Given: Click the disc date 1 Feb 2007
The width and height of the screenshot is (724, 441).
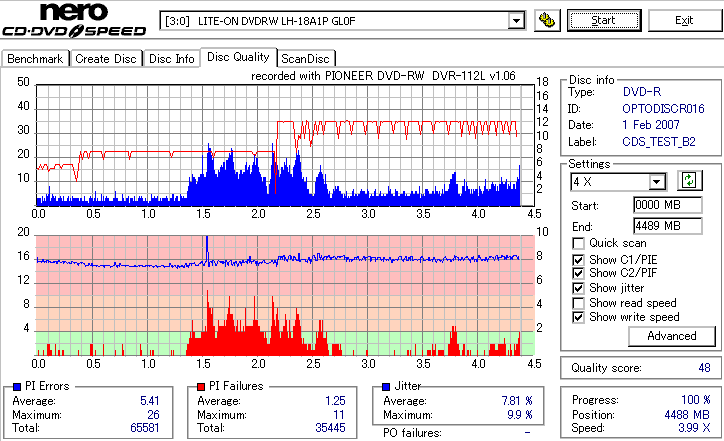Looking at the screenshot, I should tap(651, 125).
